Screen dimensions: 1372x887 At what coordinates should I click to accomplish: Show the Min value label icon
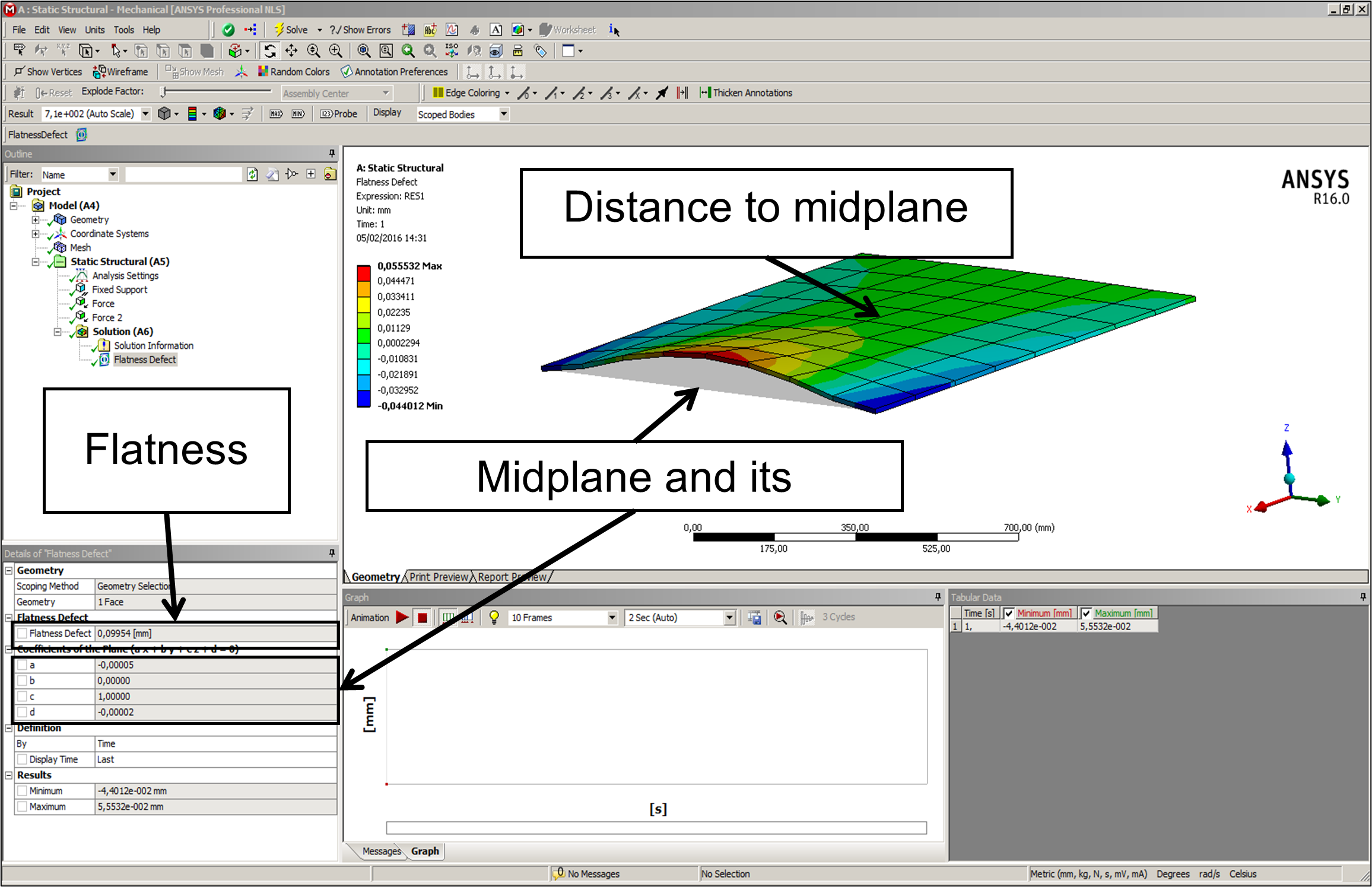pos(298,114)
